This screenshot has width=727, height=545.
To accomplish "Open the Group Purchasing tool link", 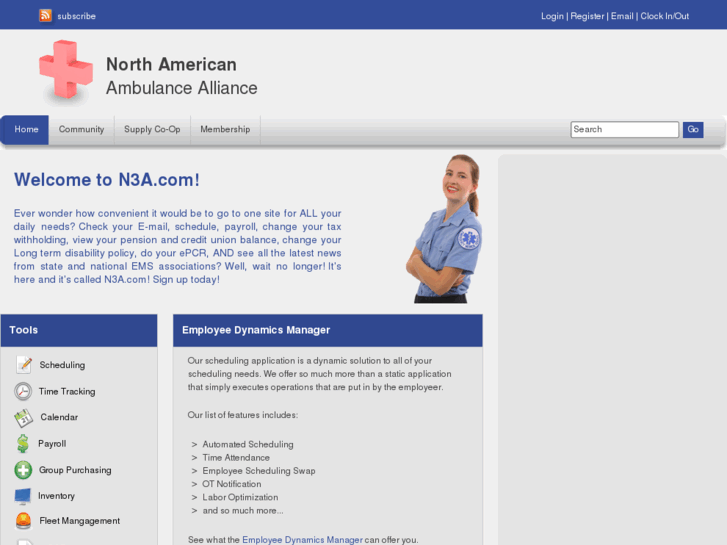I will pyautogui.click(x=75, y=470).
